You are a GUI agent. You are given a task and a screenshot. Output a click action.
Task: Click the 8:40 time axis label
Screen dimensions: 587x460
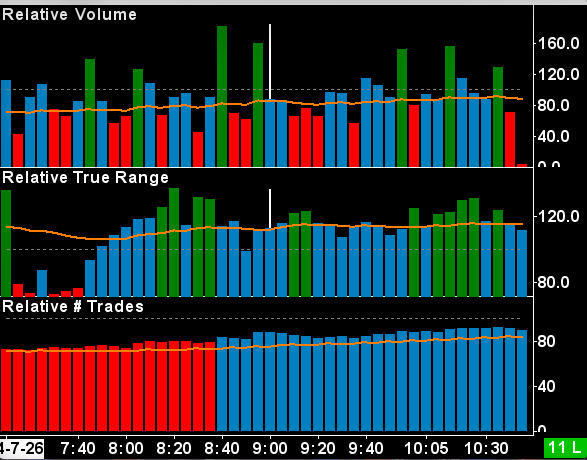click(222, 448)
